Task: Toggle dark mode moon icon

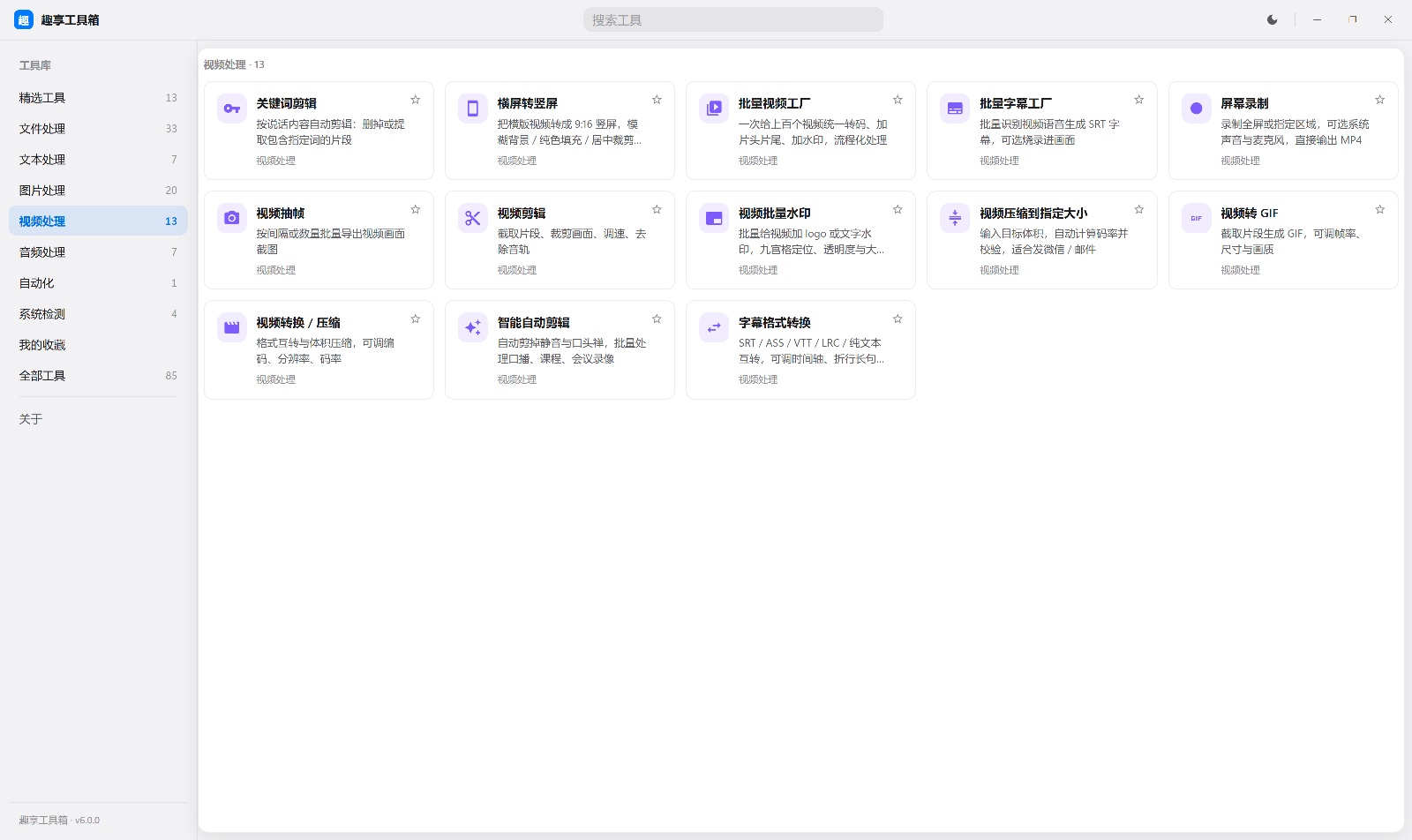Action: click(1272, 19)
